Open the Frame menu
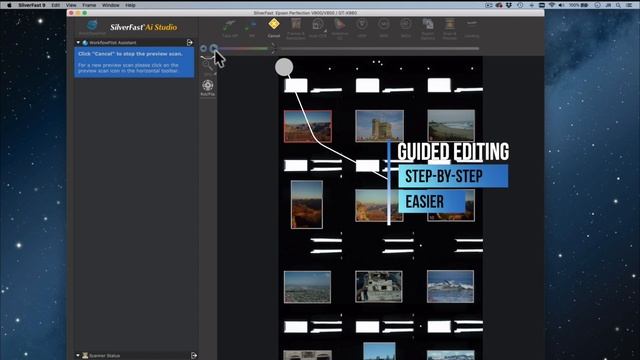Viewport: 640px width, 360px height. tap(89, 5)
